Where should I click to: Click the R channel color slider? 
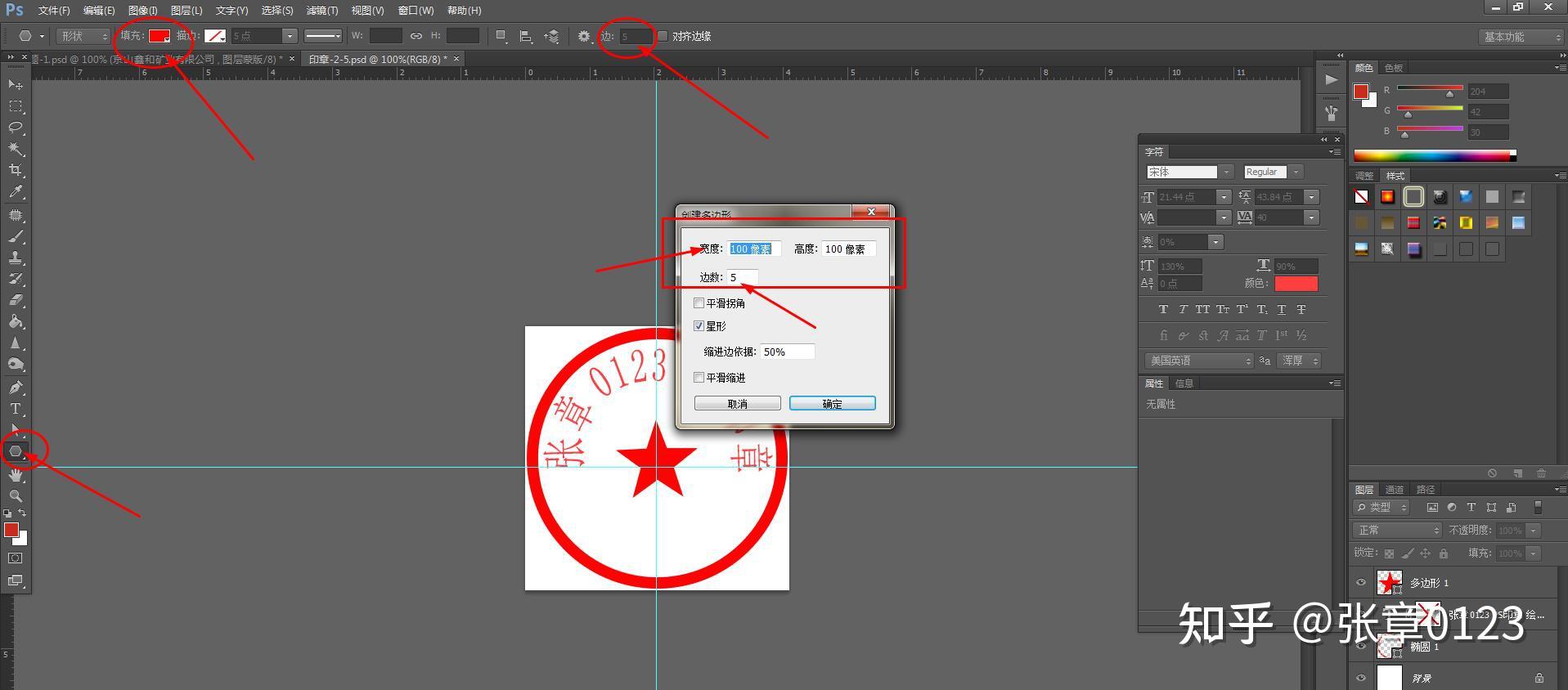click(x=1430, y=88)
